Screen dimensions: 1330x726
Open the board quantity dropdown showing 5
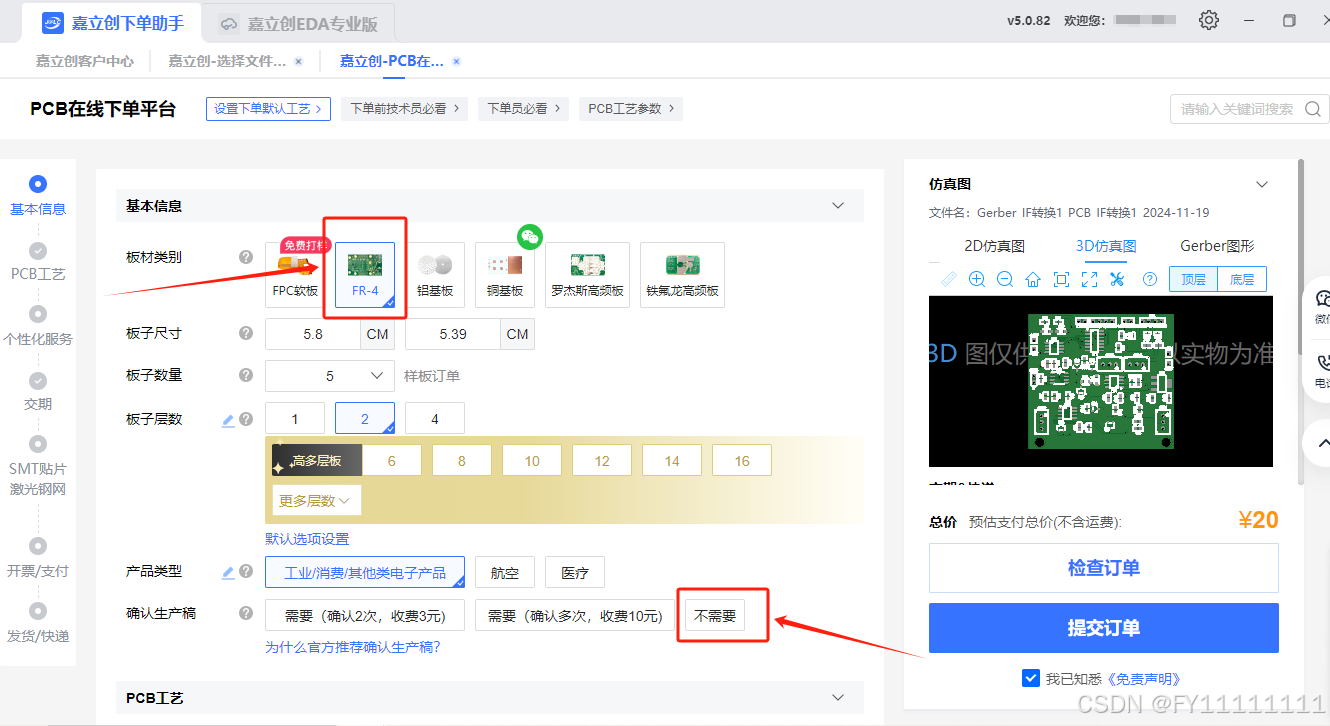click(x=330, y=376)
